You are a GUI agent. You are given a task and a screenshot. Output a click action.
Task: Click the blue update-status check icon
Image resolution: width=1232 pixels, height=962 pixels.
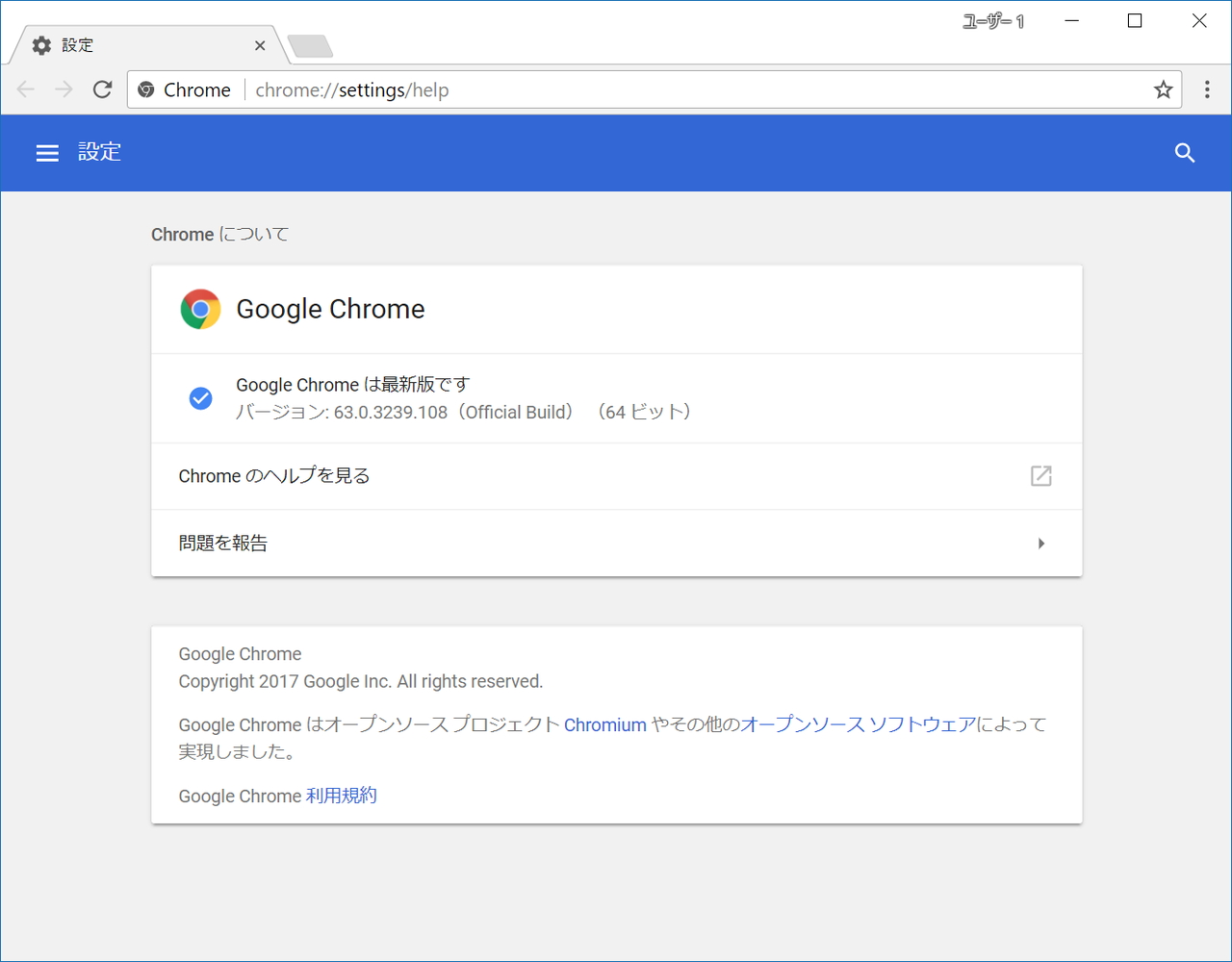pyautogui.click(x=200, y=397)
